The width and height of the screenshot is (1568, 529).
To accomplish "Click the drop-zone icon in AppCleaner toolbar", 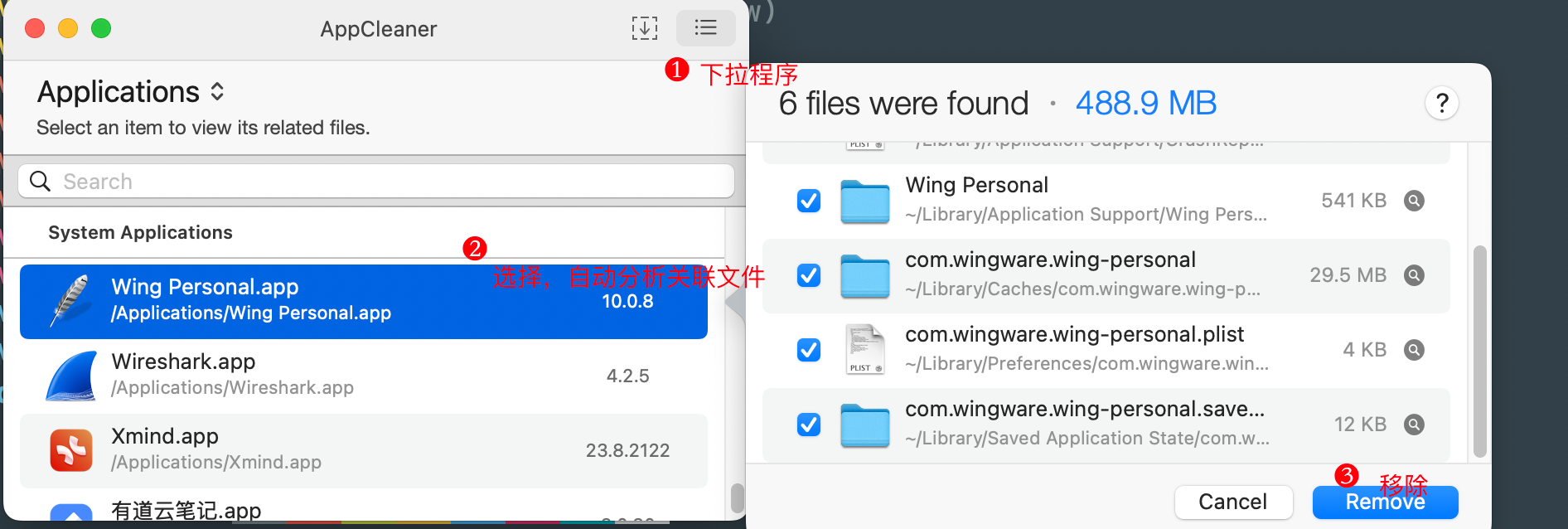I will 644,28.
